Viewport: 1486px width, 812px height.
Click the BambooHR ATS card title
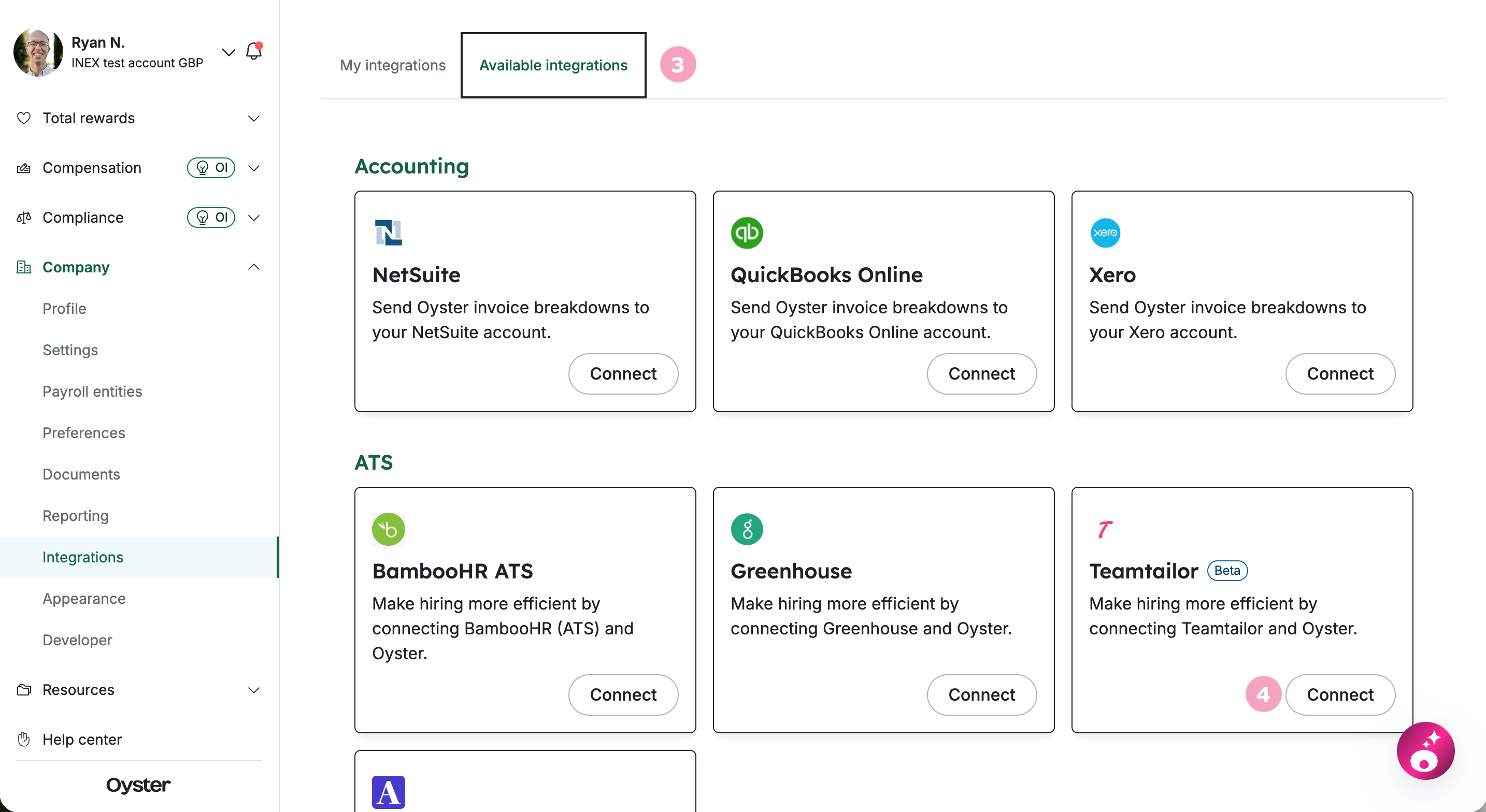pyautogui.click(x=453, y=572)
